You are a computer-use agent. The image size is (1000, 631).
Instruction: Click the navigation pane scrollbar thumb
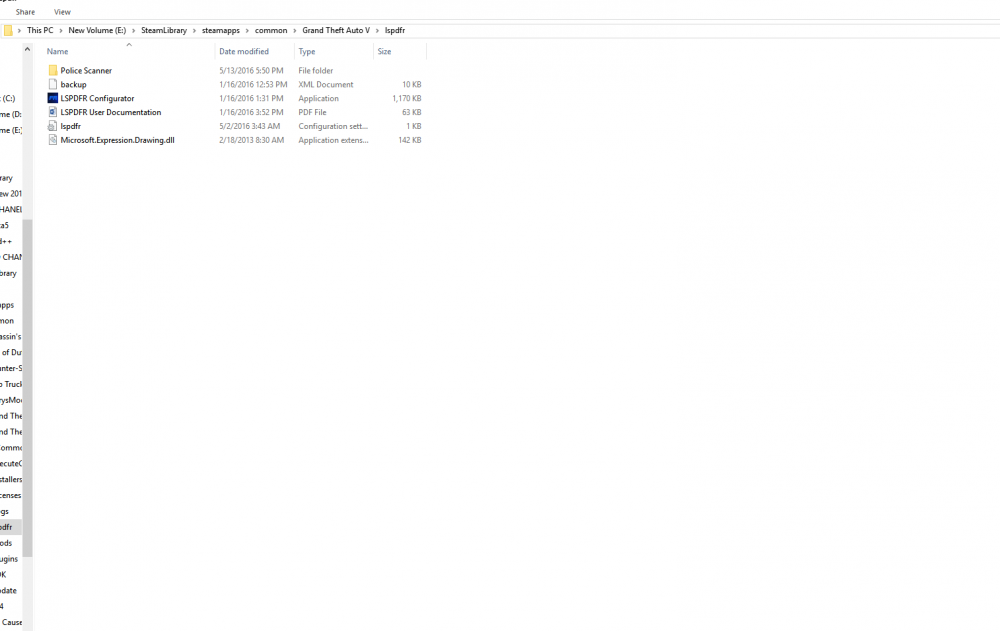[x=27, y=388]
